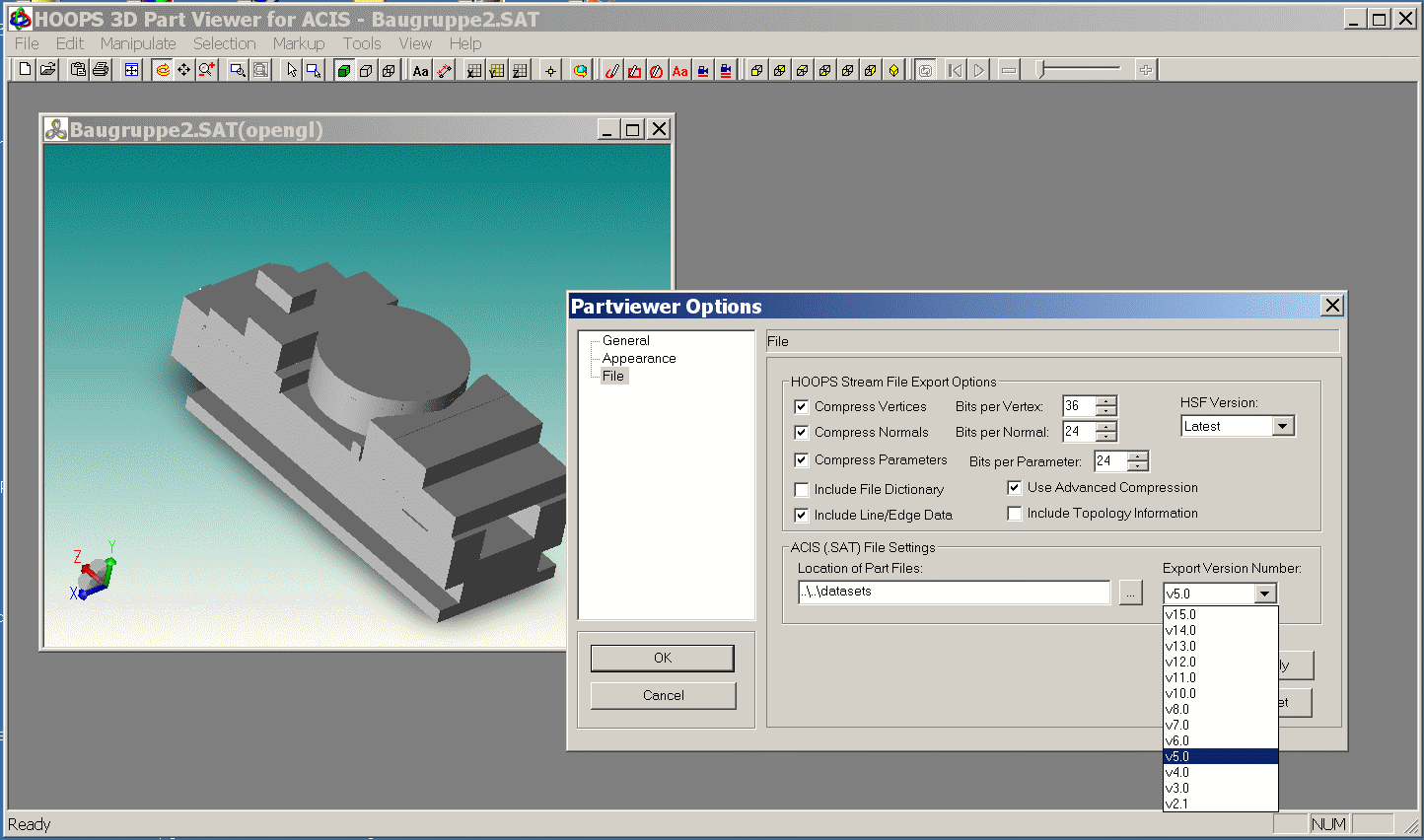This screenshot has width=1424, height=840.
Task: Click the Y cutting plane grid icon
Action: (497, 70)
